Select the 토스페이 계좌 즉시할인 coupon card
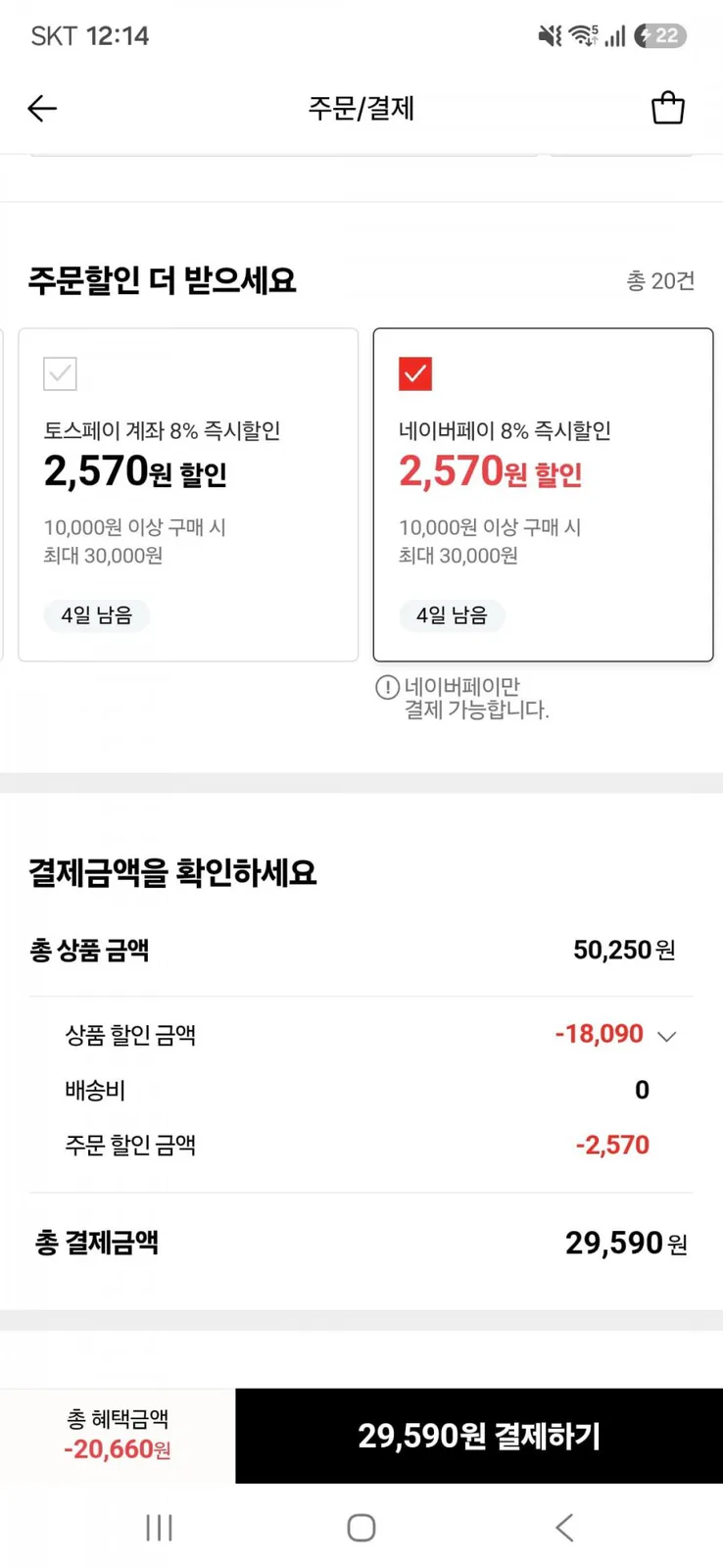 click(188, 495)
